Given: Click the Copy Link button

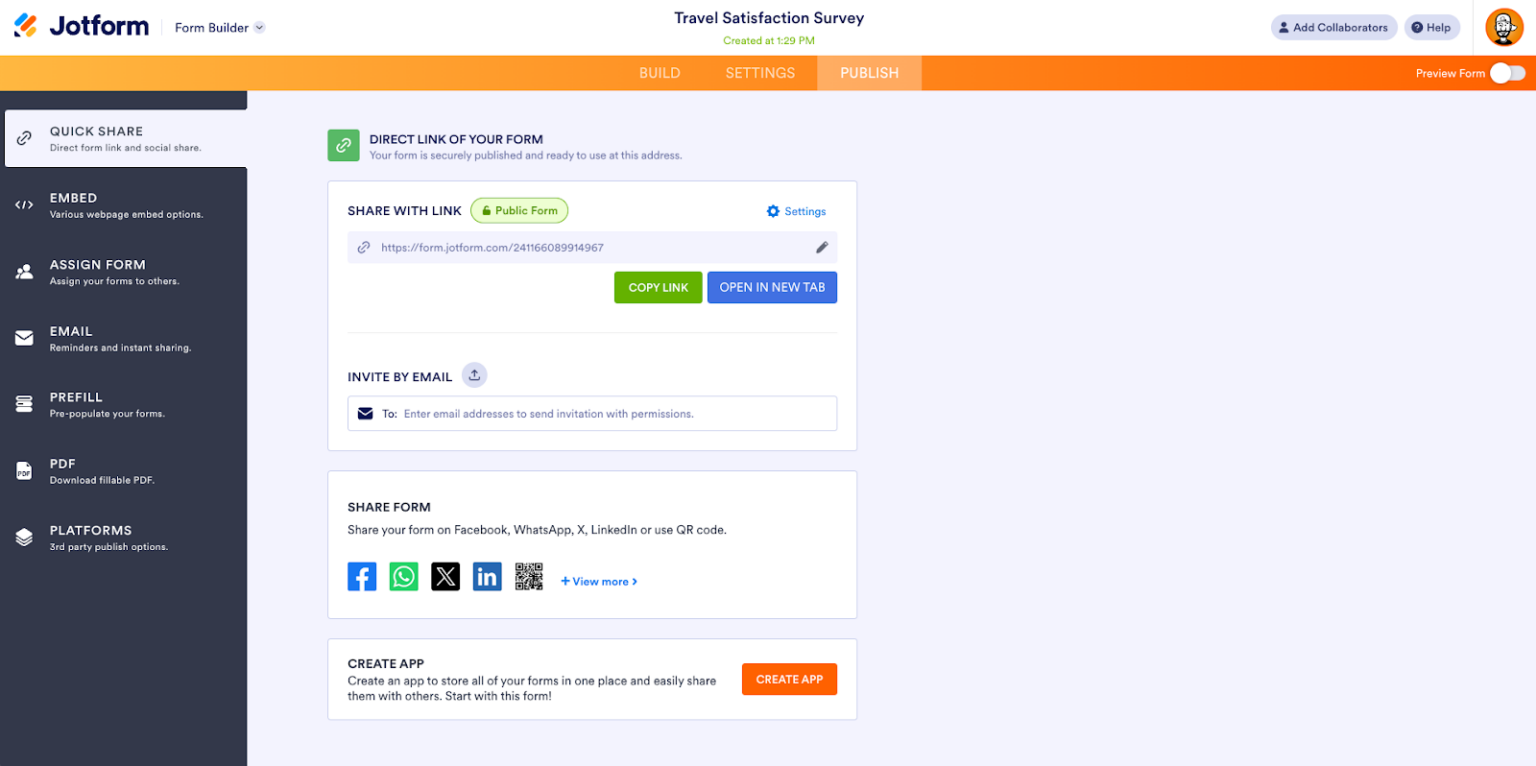Looking at the screenshot, I should point(658,287).
